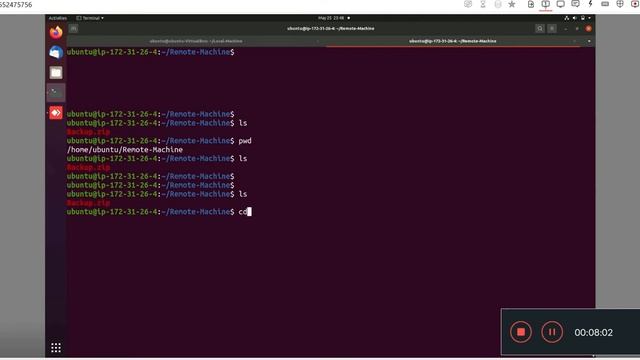Viewport: 640px width, 360px height.
Task: Click the red record icon in top toolbar
Action: 635,4
